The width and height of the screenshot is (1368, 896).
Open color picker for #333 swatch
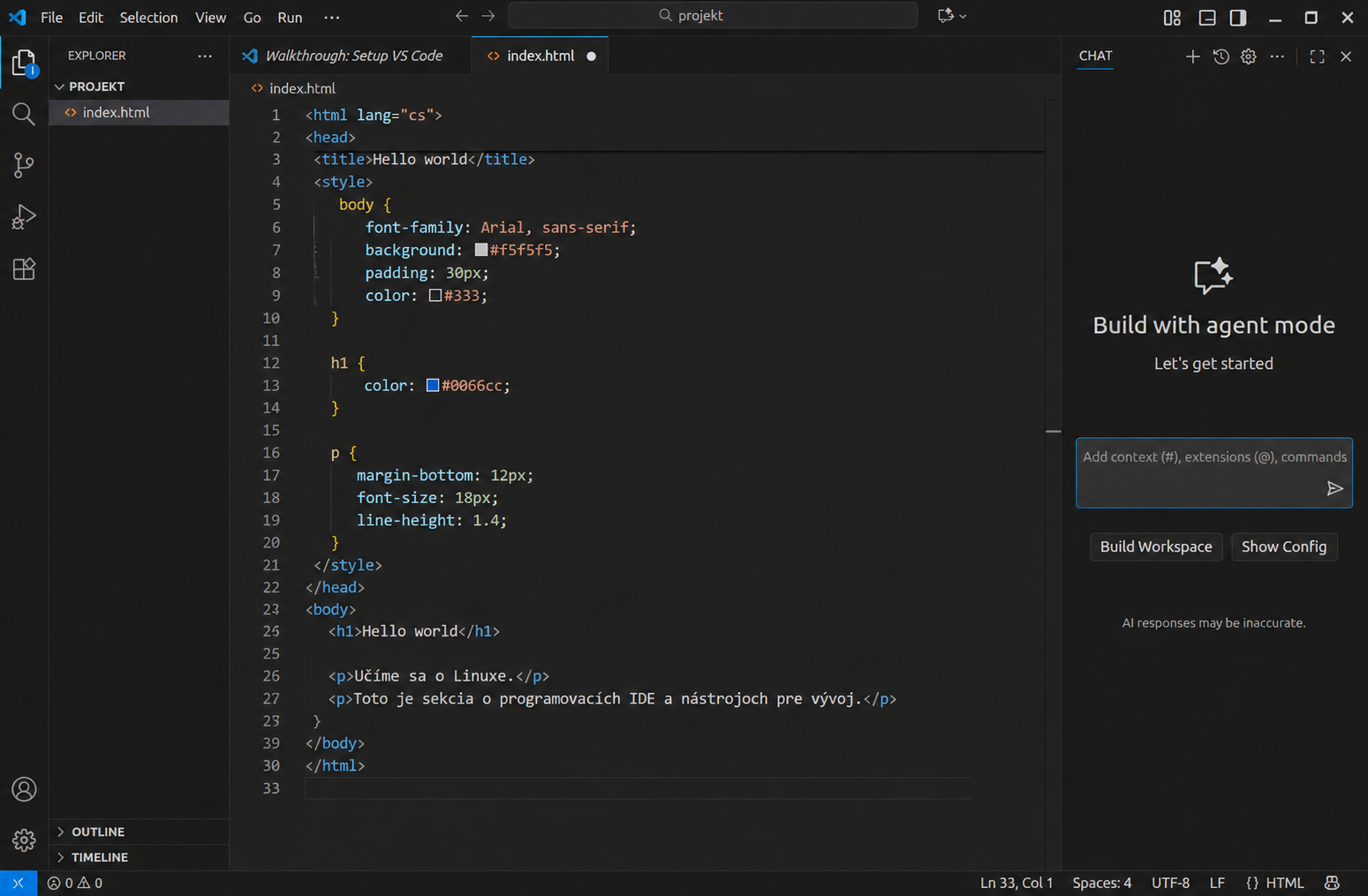click(x=435, y=296)
